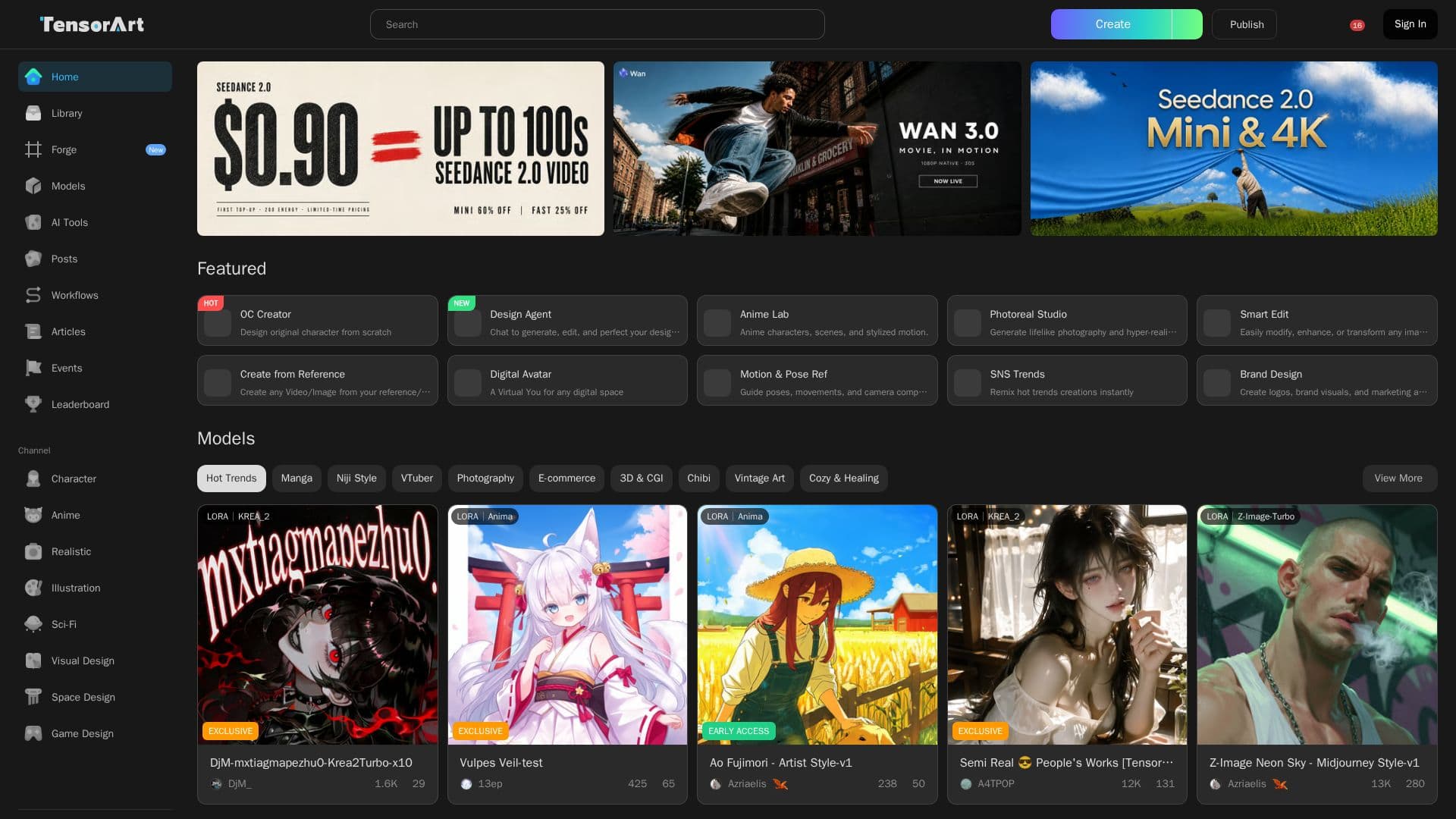Screen dimensions: 1456x819
Task: Select the 3D & CGI tab
Action: tap(642, 479)
